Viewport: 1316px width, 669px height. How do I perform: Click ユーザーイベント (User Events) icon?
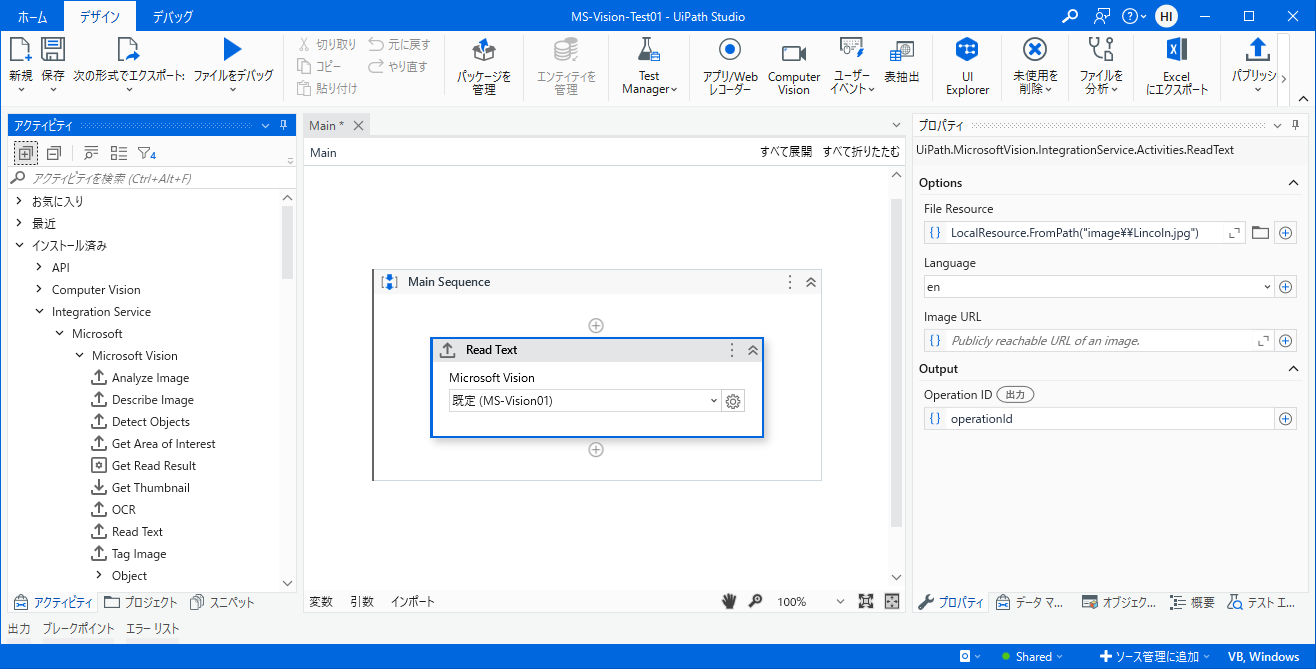(x=851, y=48)
